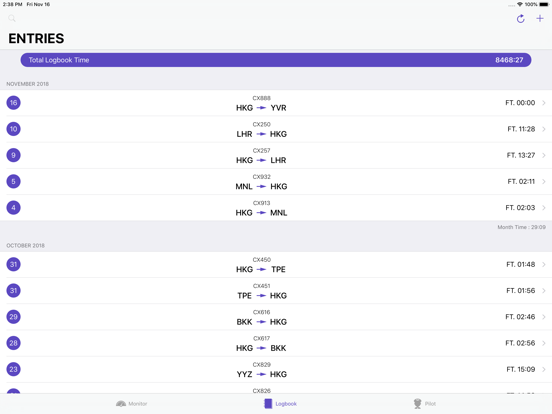Image resolution: width=552 pixels, height=414 pixels.
Task: Open the Pilot tab
Action: [x=425, y=403]
